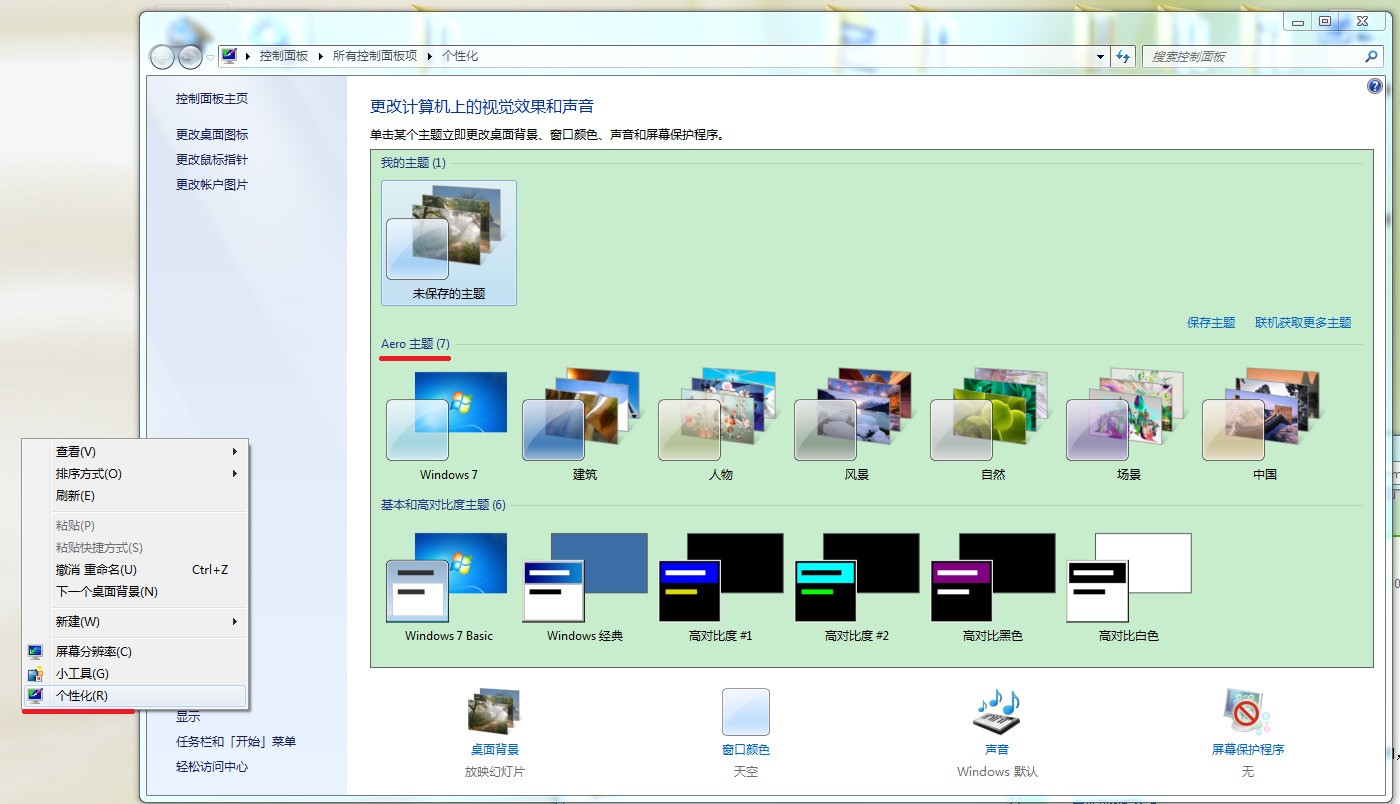
Task: Click the 屏幕分辨率 monitor icon
Action: pyautogui.click(x=36, y=652)
